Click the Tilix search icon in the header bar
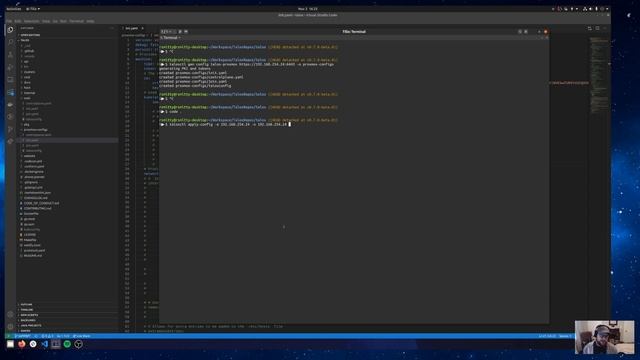640x360 pixels. point(520,31)
